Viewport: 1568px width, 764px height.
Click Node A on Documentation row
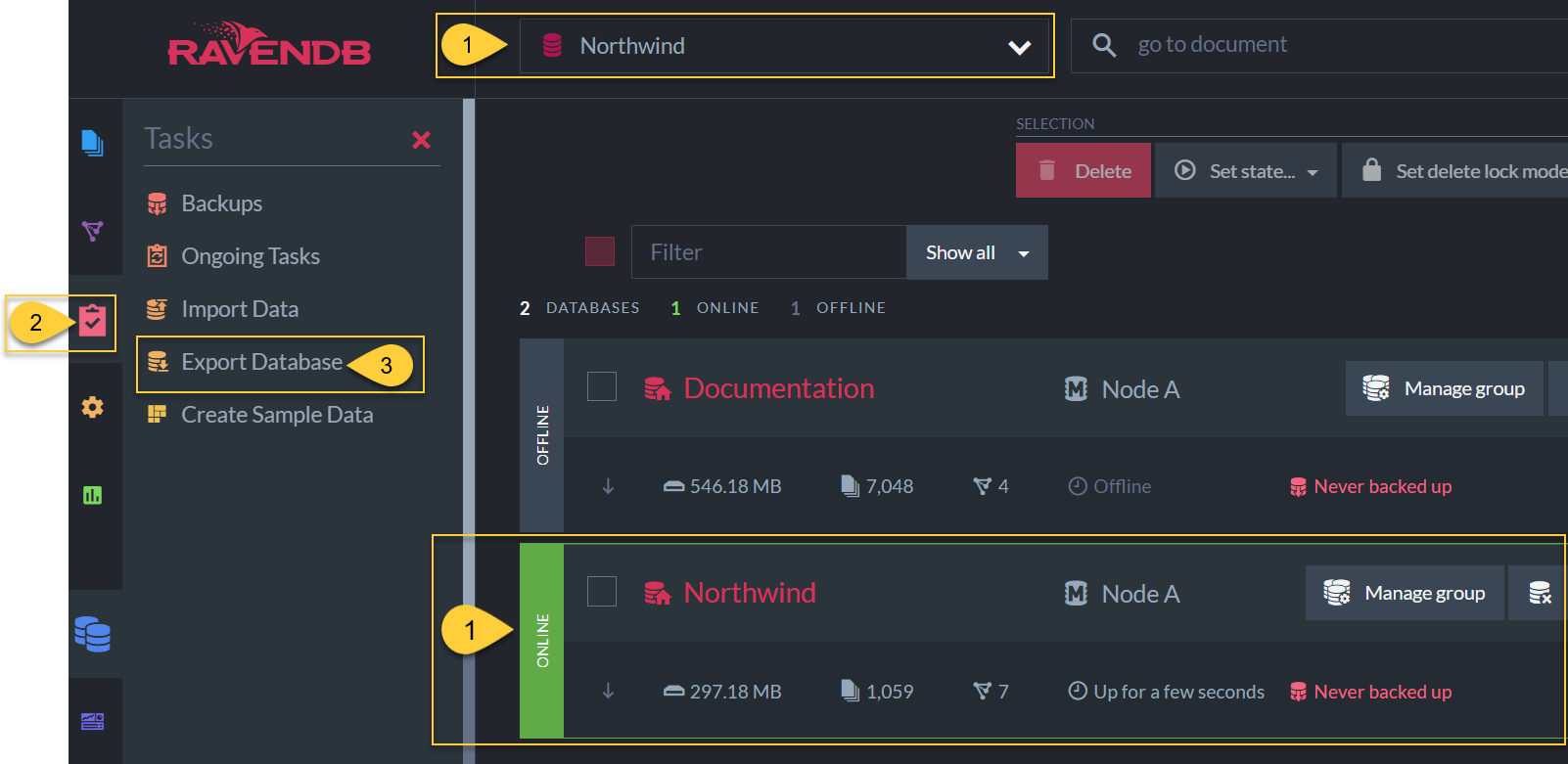1122,389
